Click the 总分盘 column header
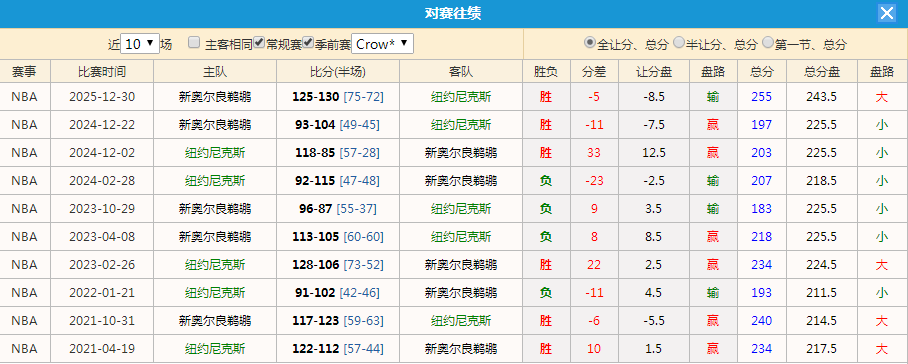The image size is (908, 364). point(822,72)
